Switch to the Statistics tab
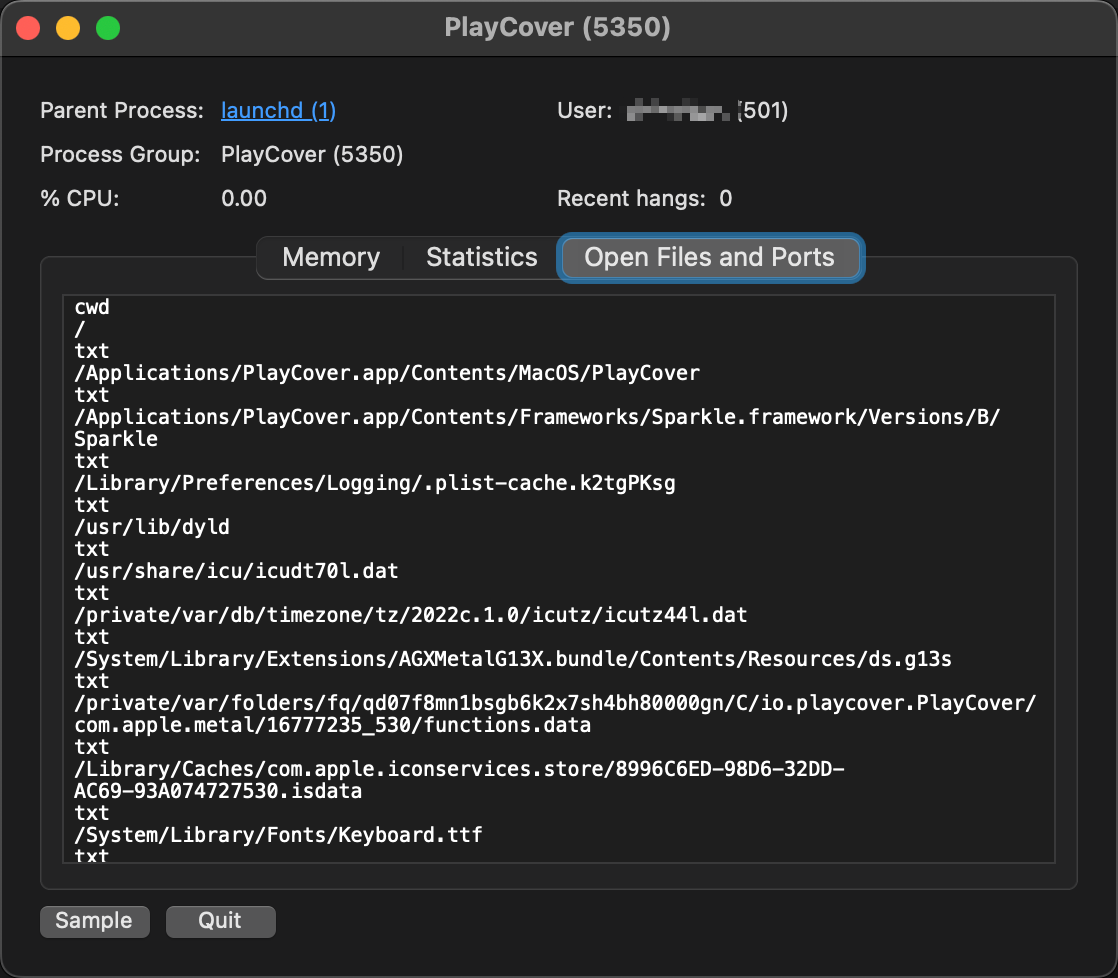This screenshot has height=978, width=1118. click(x=482, y=257)
